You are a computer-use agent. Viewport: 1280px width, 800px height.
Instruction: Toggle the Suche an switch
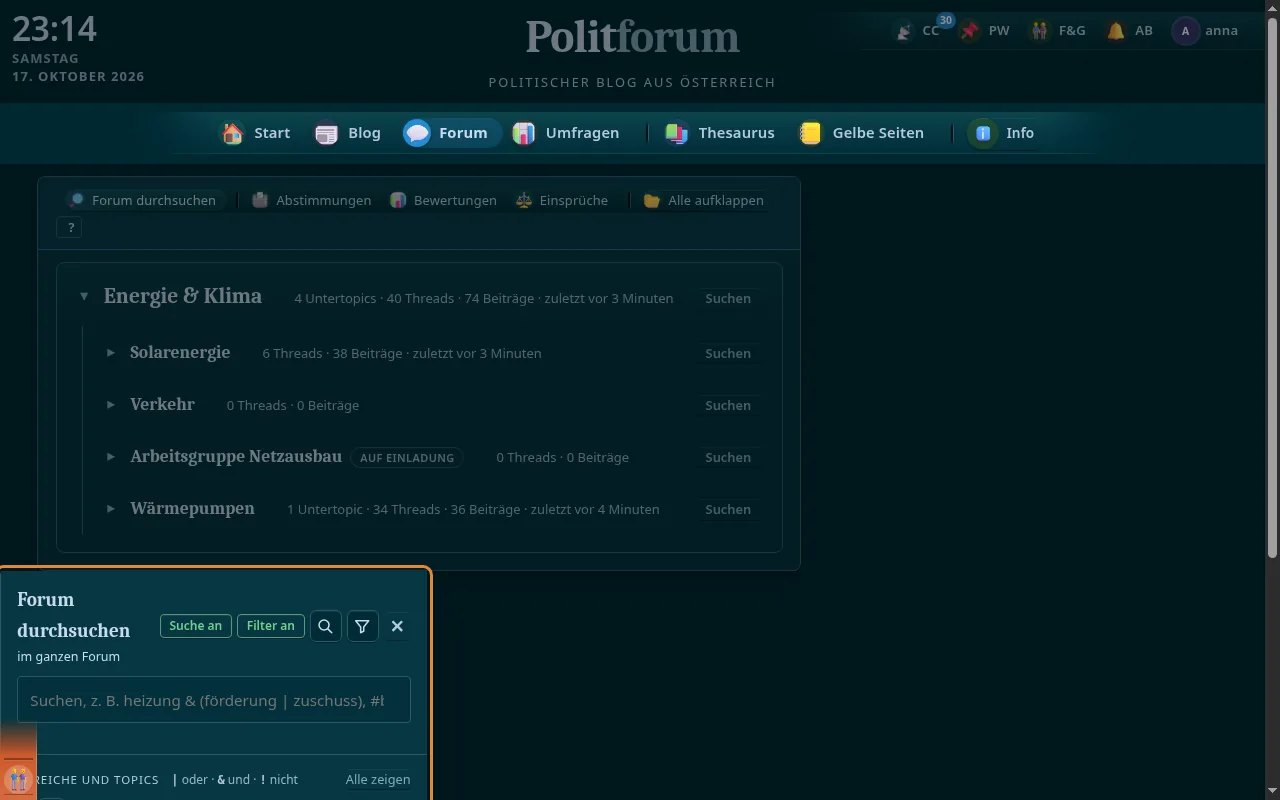(196, 626)
